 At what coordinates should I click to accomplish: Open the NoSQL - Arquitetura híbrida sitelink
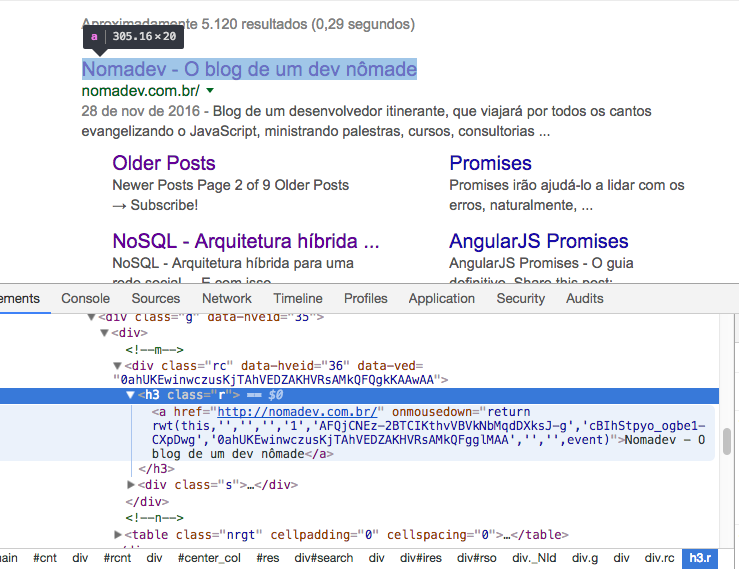(x=246, y=241)
